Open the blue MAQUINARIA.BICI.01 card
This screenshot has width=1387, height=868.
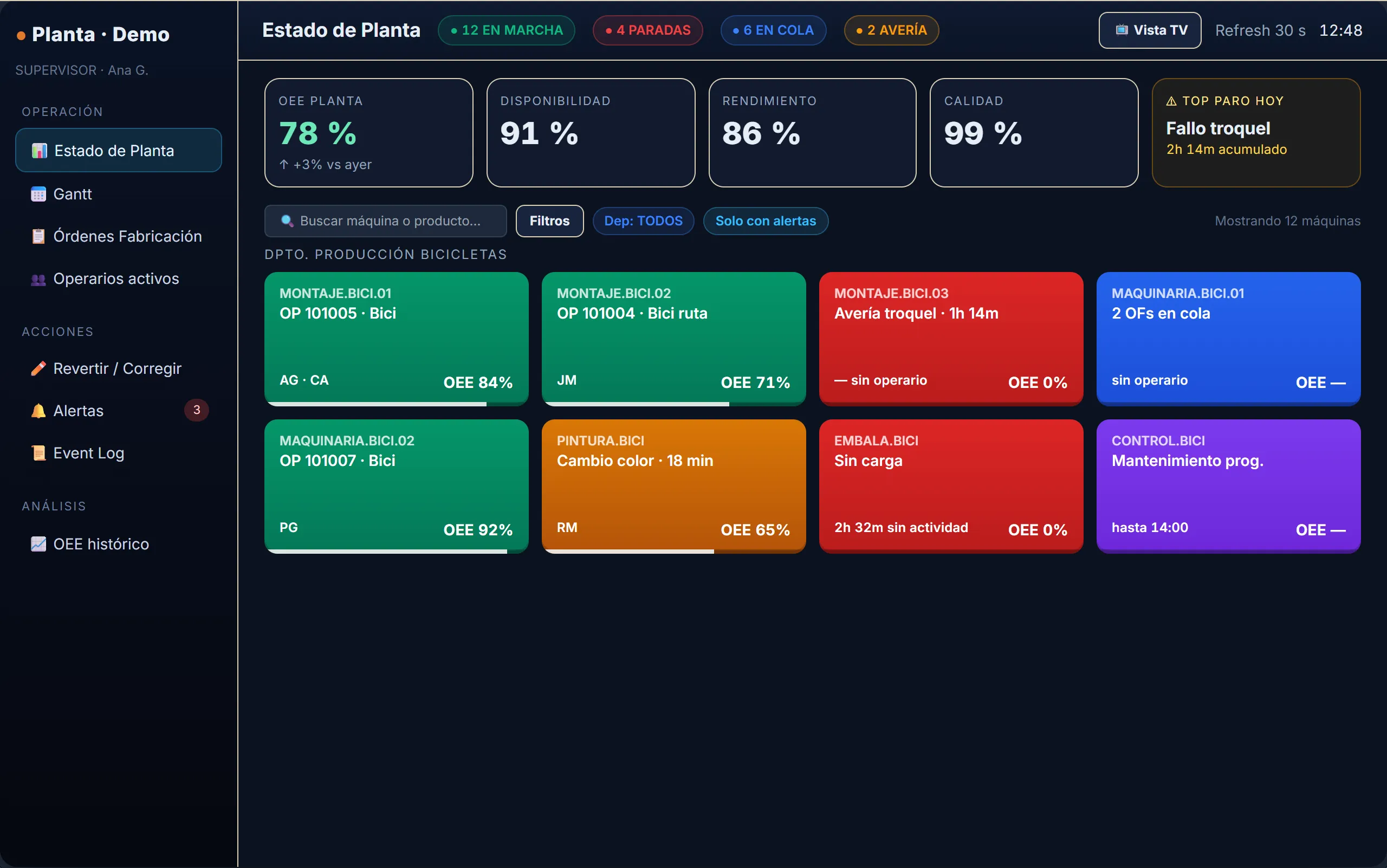click(x=1229, y=339)
